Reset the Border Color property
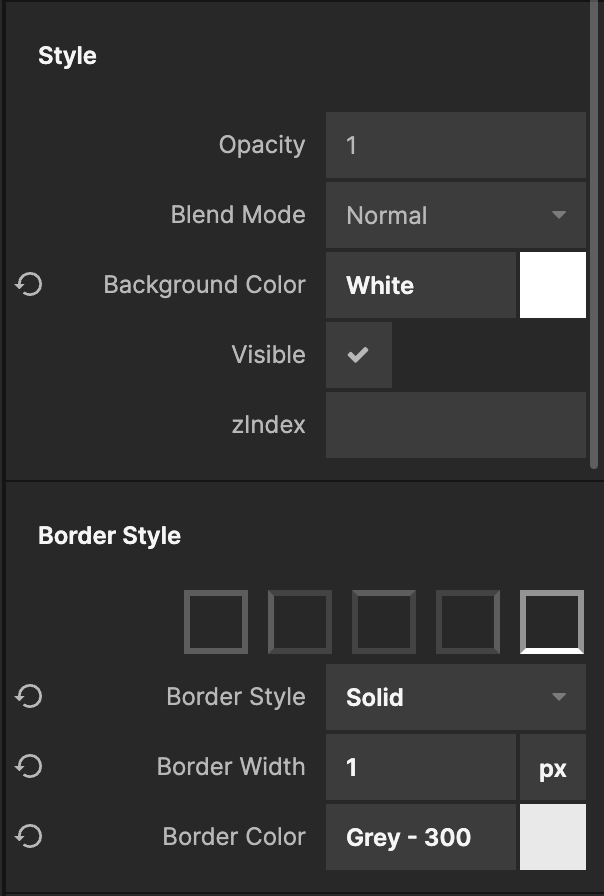This screenshot has height=896, width=604. point(29,837)
